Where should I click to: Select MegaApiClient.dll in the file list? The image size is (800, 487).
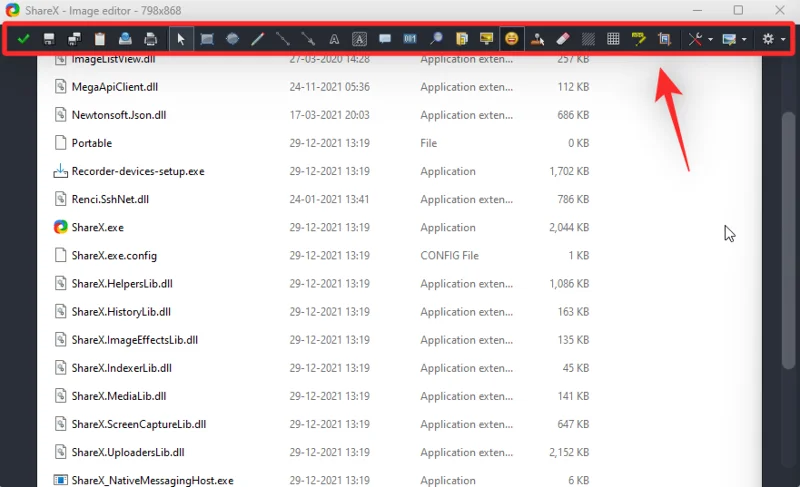tap(115, 87)
